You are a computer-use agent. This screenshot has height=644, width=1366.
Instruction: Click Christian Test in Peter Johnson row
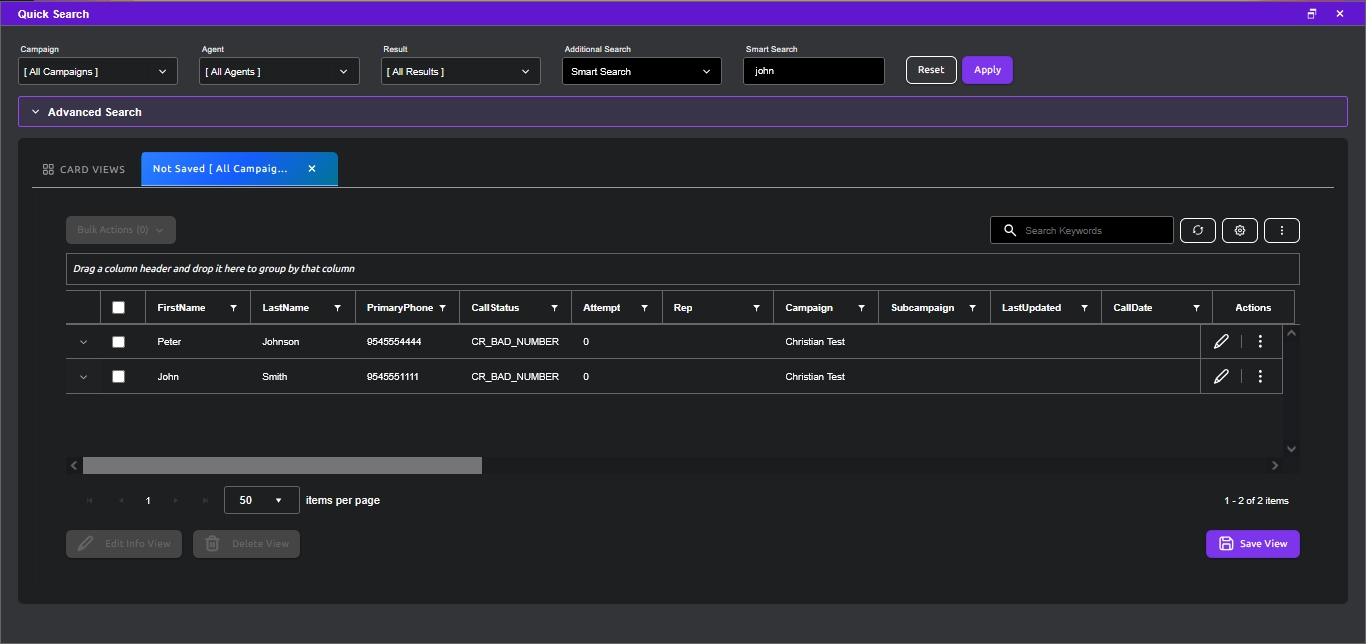pyautogui.click(x=815, y=342)
